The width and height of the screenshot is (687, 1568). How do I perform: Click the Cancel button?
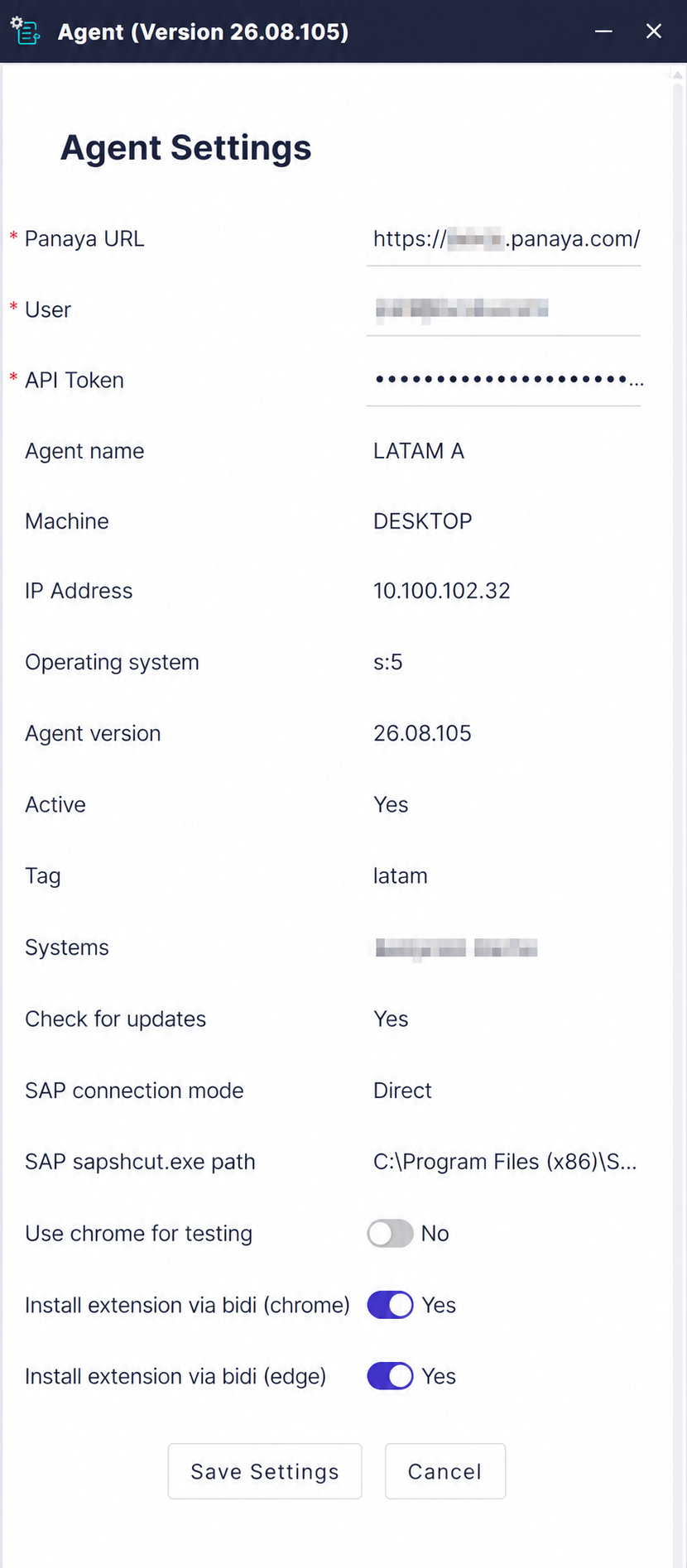tap(445, 1471)
